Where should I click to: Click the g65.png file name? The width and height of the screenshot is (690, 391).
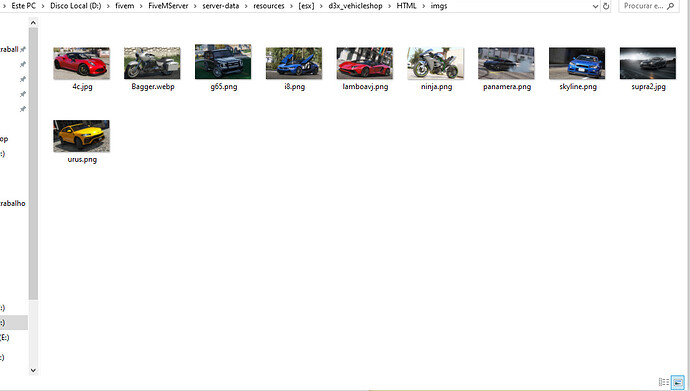click(x=224, y=87)
